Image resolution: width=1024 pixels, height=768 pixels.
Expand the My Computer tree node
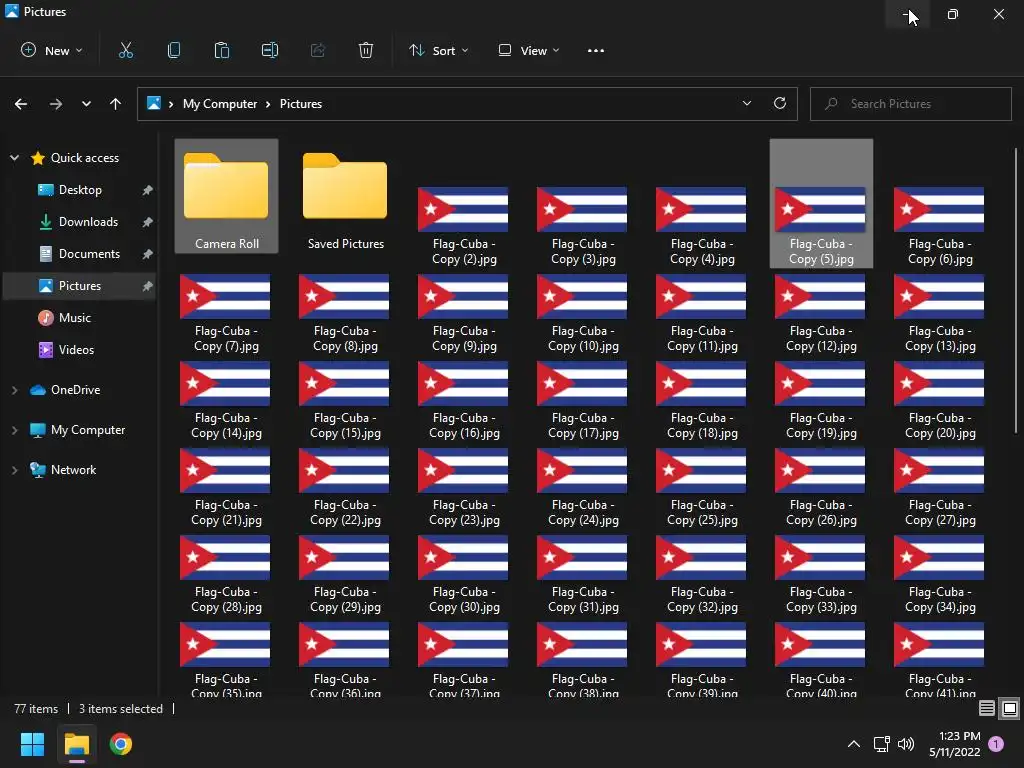coord(14,430)
